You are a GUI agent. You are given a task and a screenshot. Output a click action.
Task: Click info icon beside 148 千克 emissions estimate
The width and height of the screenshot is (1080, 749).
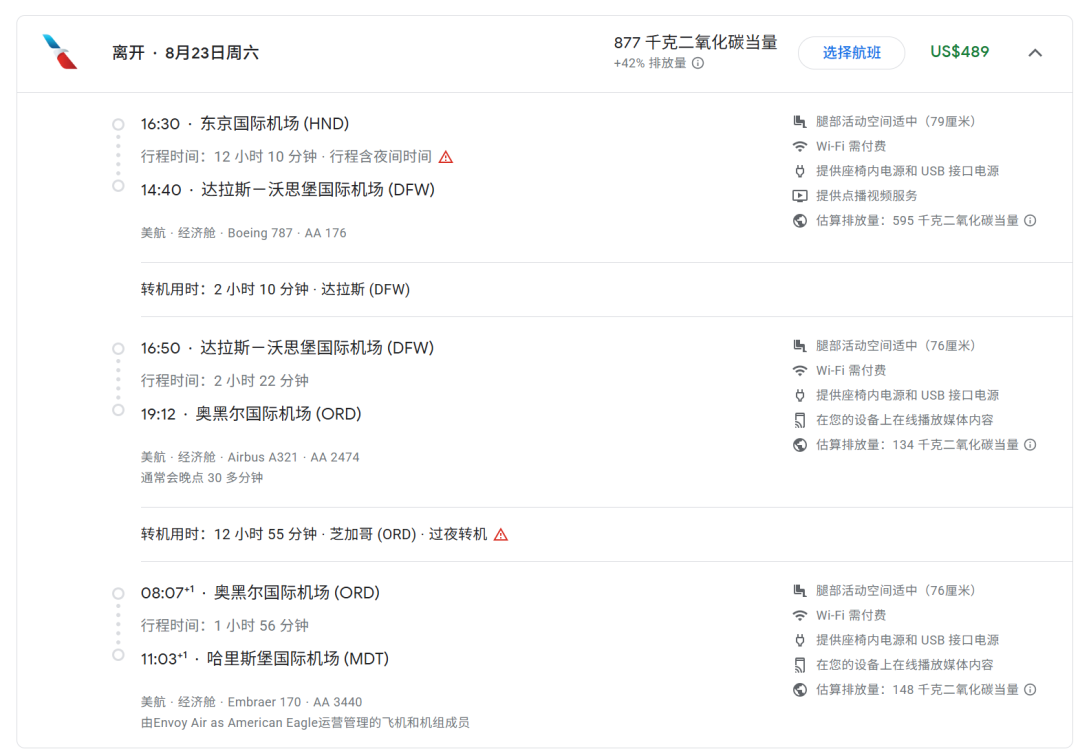(1030, 690)
